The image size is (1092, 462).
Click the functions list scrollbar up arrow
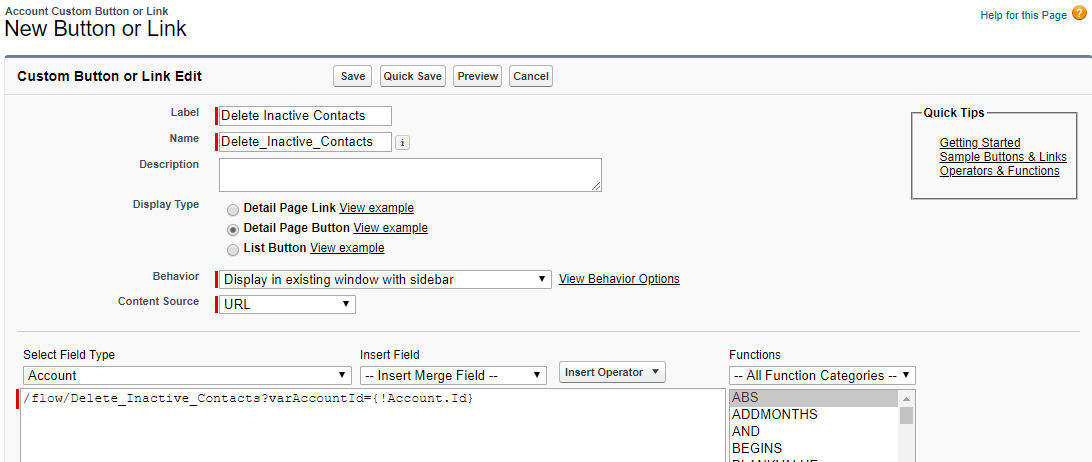click(x=906, y=399)
